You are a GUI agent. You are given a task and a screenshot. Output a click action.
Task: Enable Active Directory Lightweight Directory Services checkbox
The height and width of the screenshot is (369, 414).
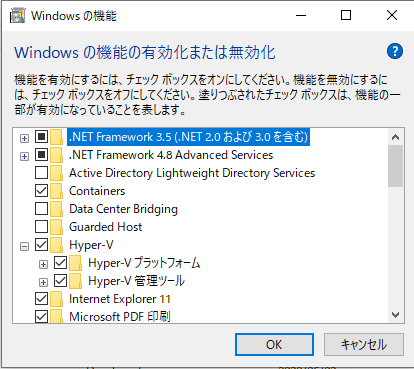coord(41,173)
